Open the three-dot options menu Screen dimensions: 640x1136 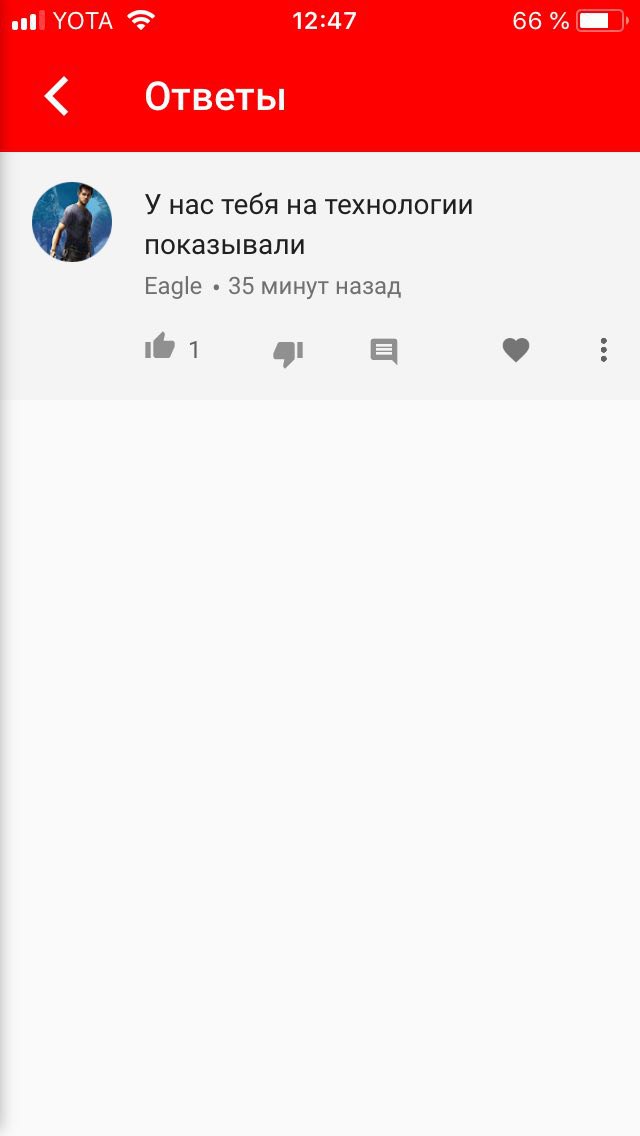(x=603, y=350)
